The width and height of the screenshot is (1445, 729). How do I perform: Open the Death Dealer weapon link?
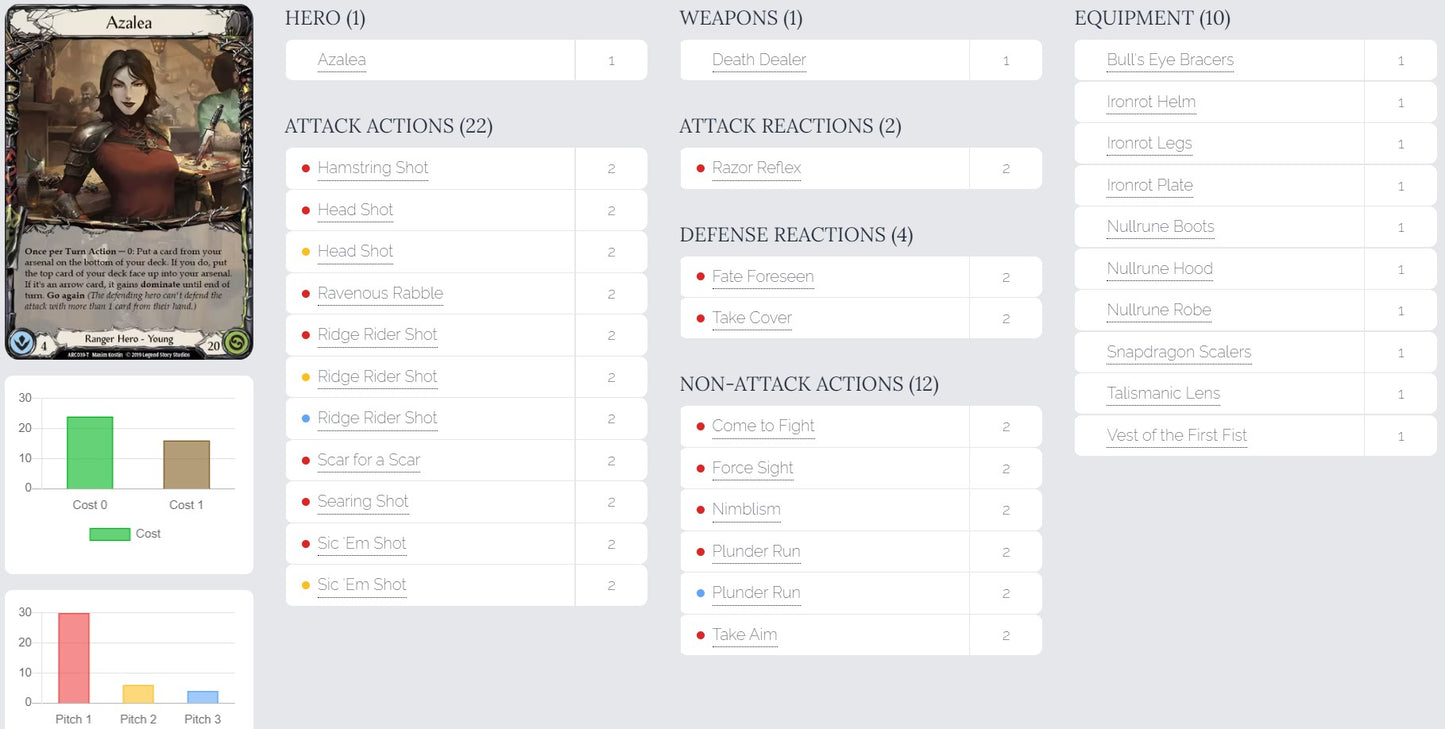tap(759, 60)
